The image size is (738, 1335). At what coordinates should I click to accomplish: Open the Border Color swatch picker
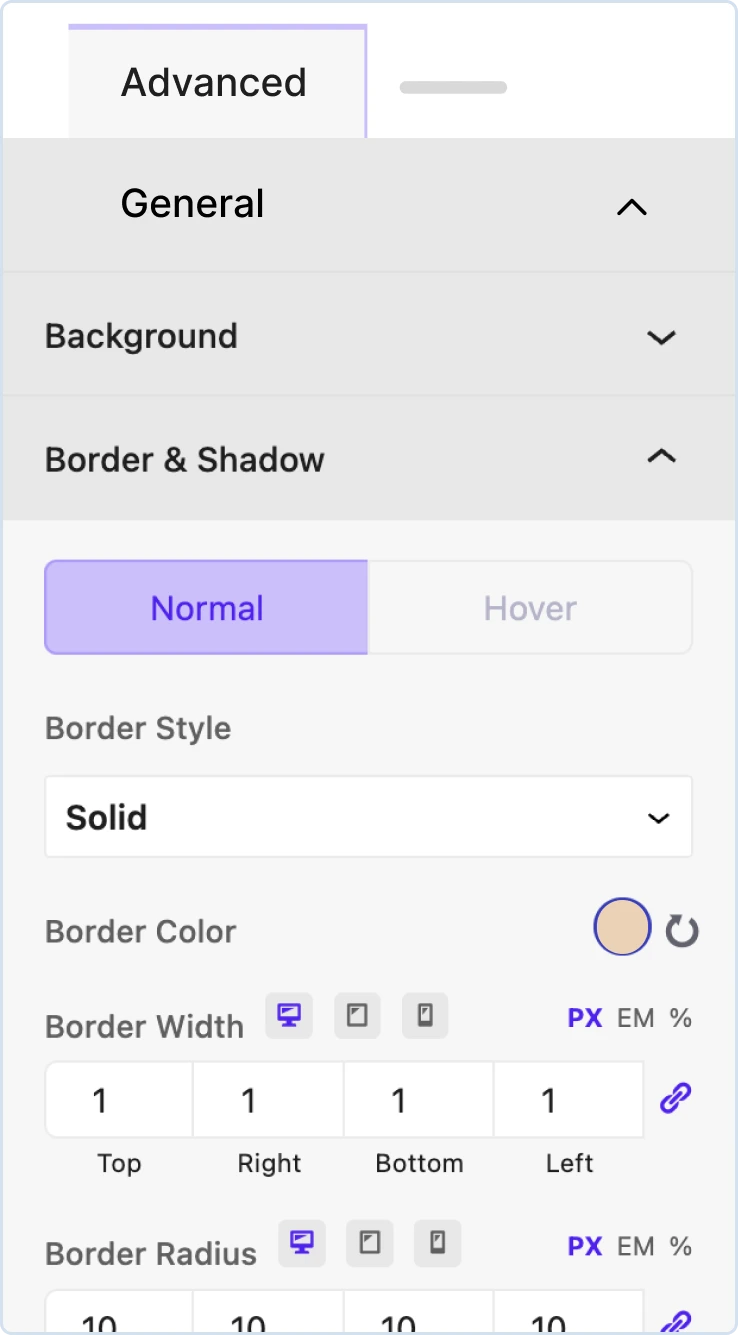click(622, 927)
